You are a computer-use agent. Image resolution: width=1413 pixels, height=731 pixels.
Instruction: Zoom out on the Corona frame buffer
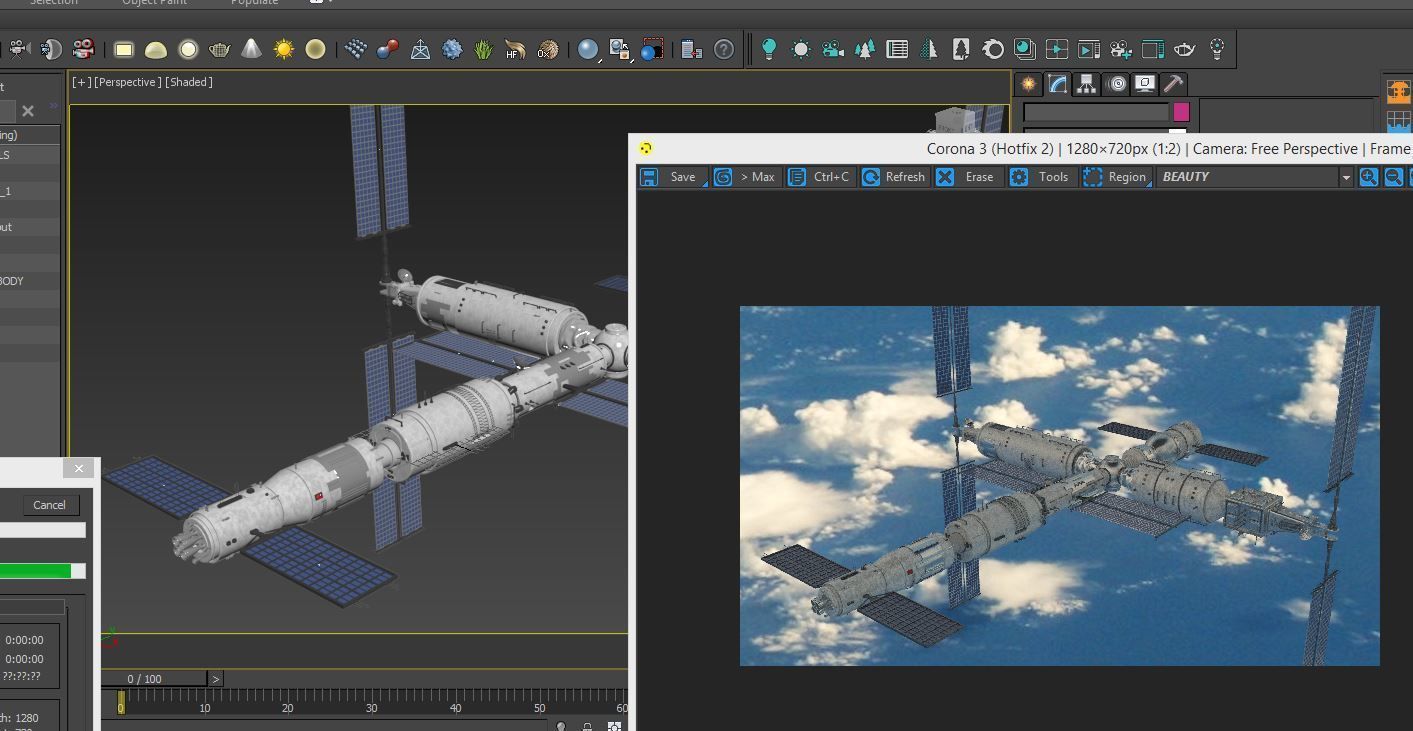pos(1393,177)
